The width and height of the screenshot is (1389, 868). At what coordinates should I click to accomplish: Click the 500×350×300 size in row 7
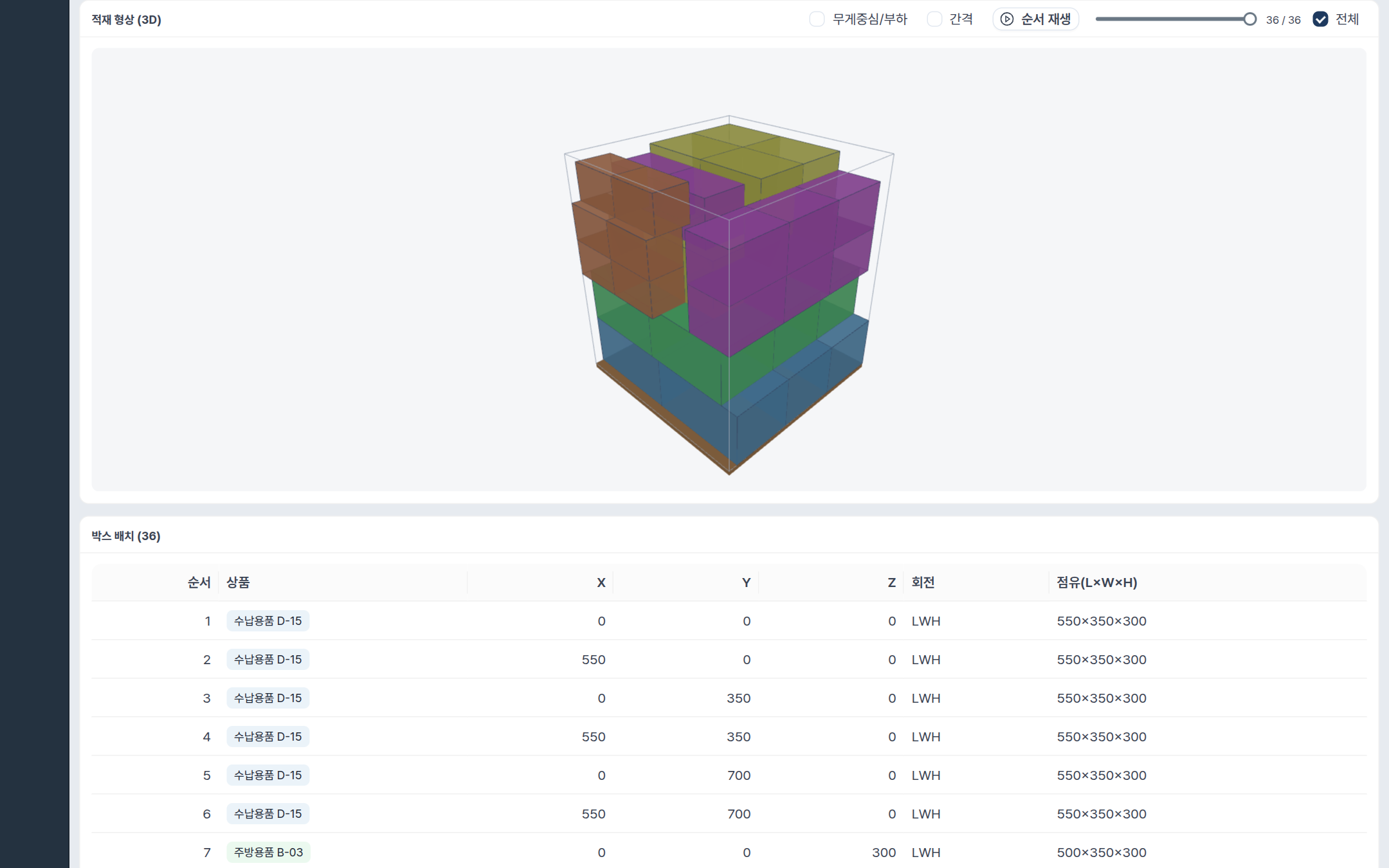1102,853
